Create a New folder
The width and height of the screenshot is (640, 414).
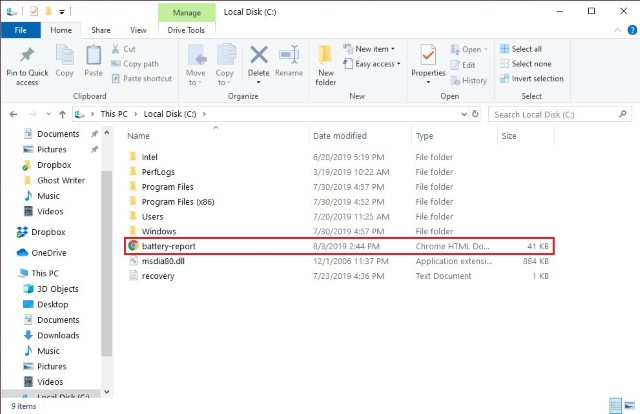(326, 65)
